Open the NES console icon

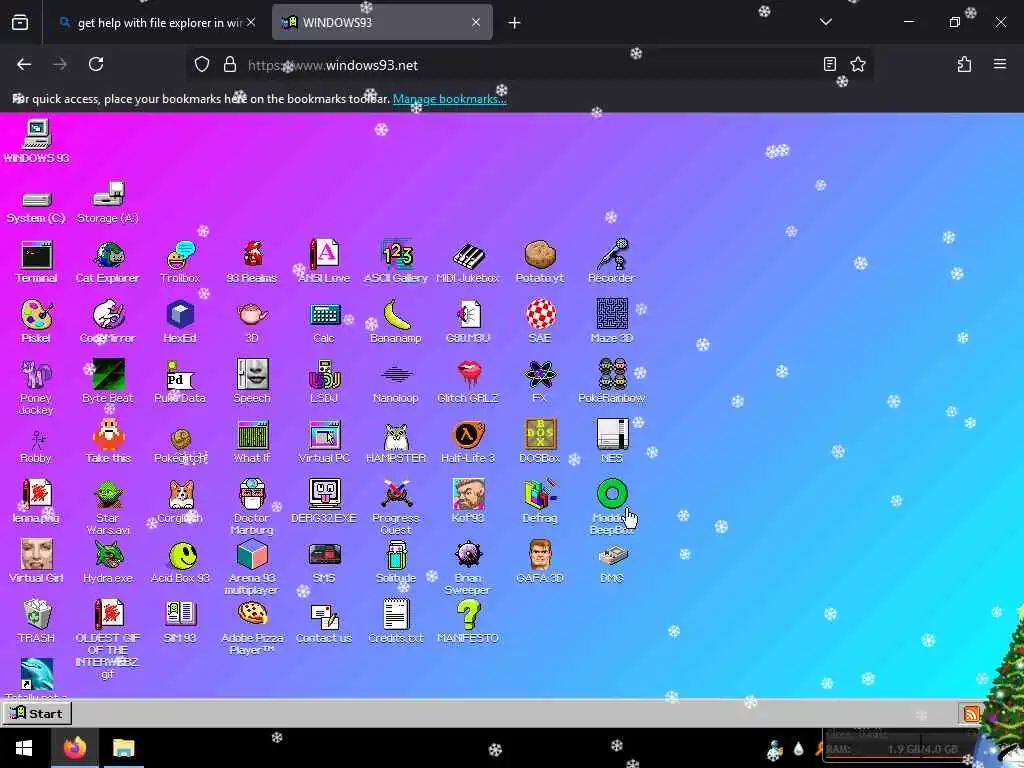click(612, 441)
